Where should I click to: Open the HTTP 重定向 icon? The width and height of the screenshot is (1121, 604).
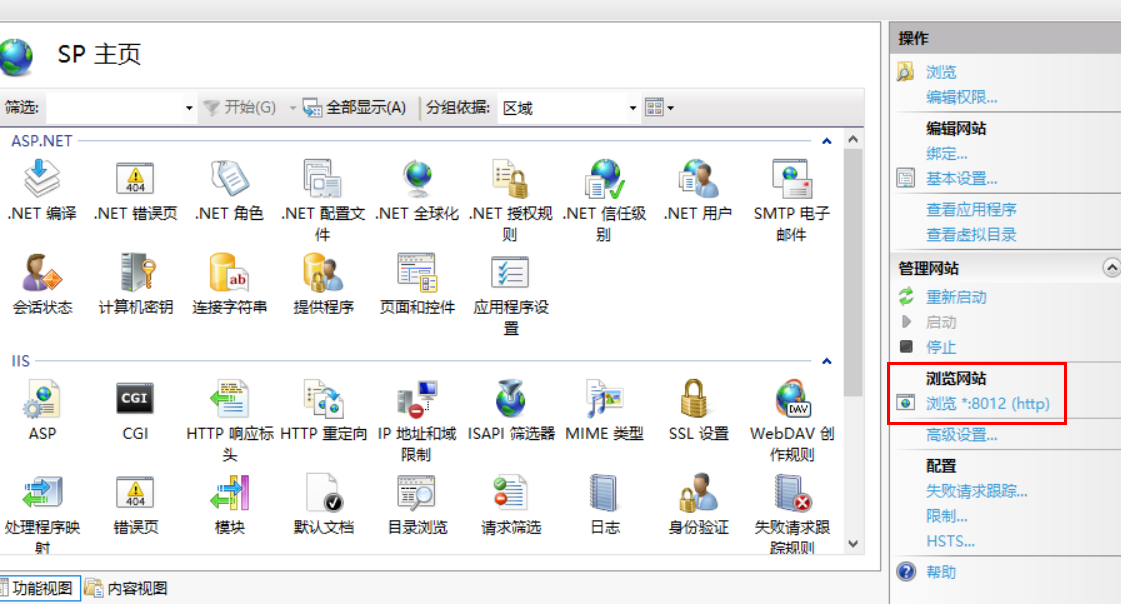click(x=323, y=399)
